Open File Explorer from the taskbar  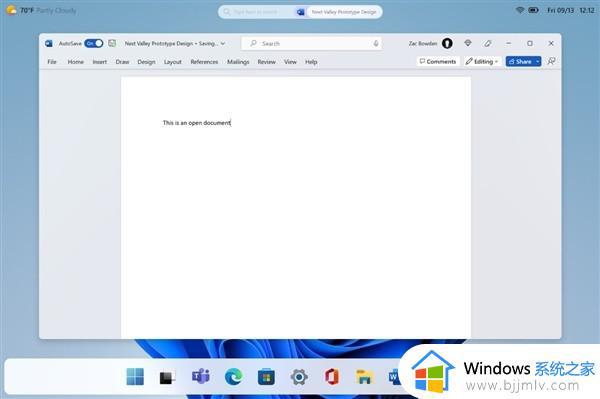364,377
